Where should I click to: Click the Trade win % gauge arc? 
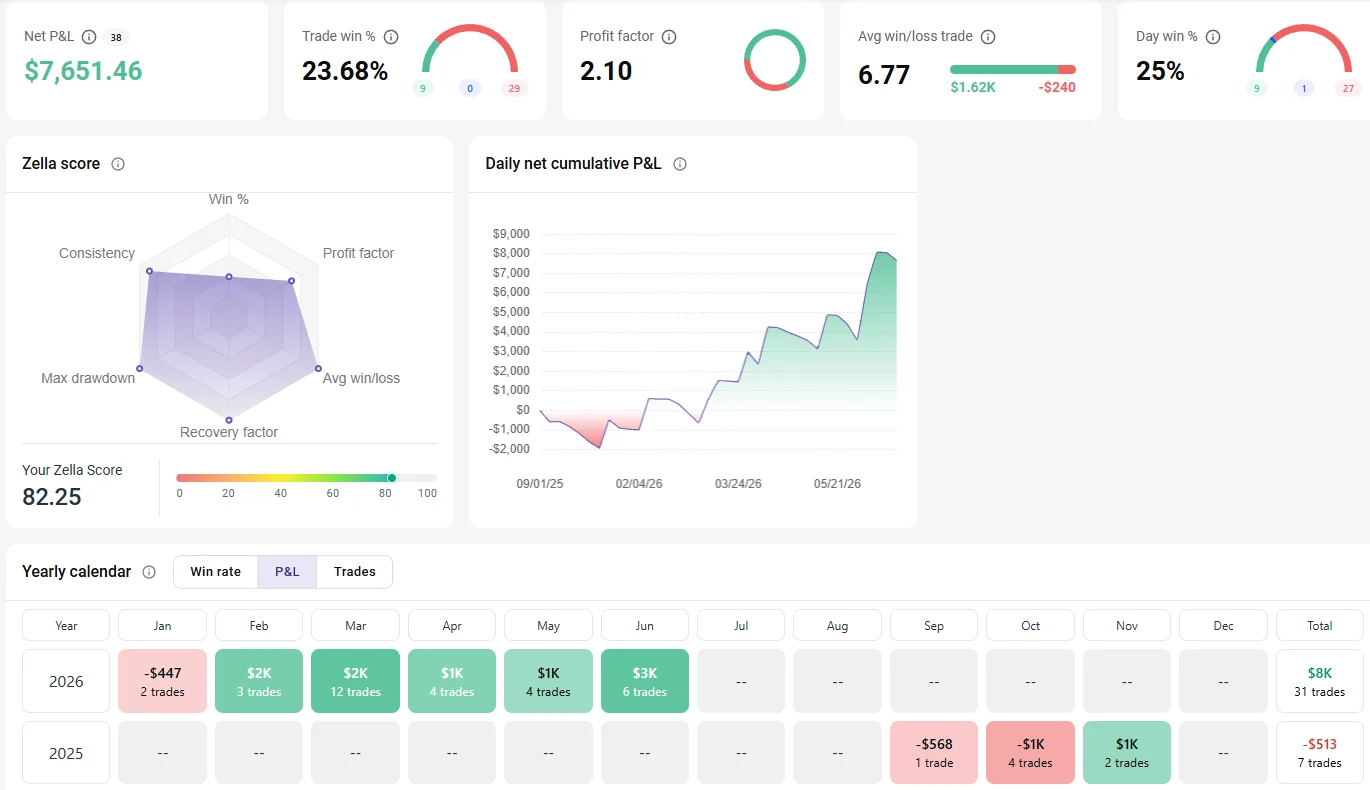point(470,48)
